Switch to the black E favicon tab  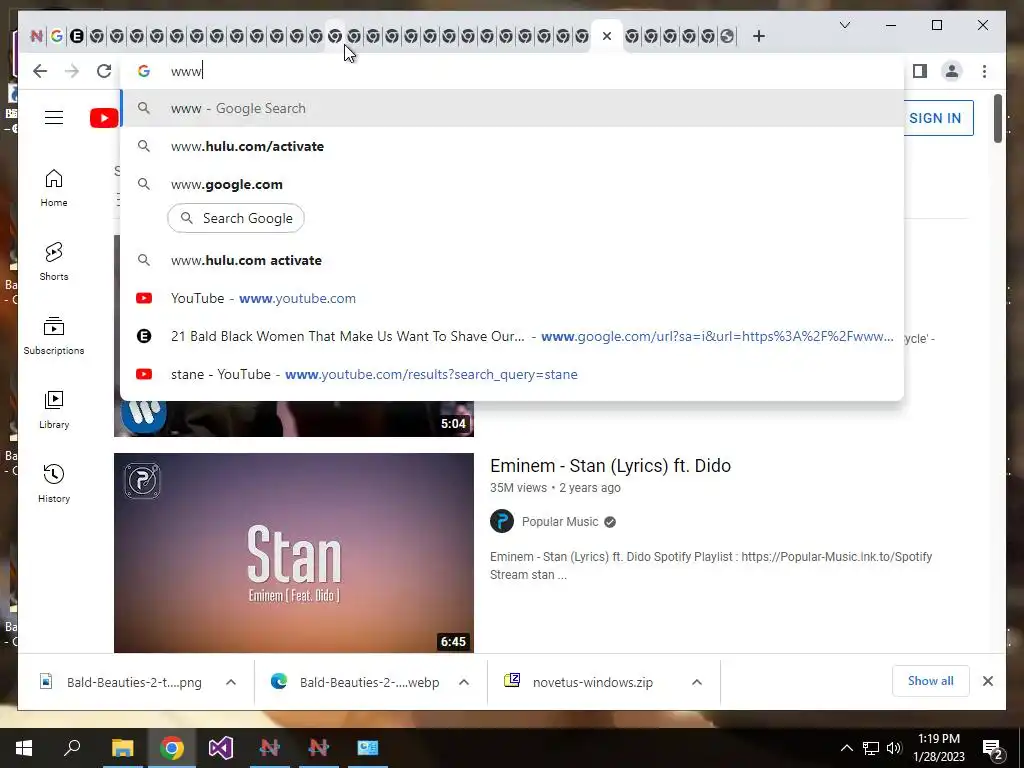click(76, 36)
